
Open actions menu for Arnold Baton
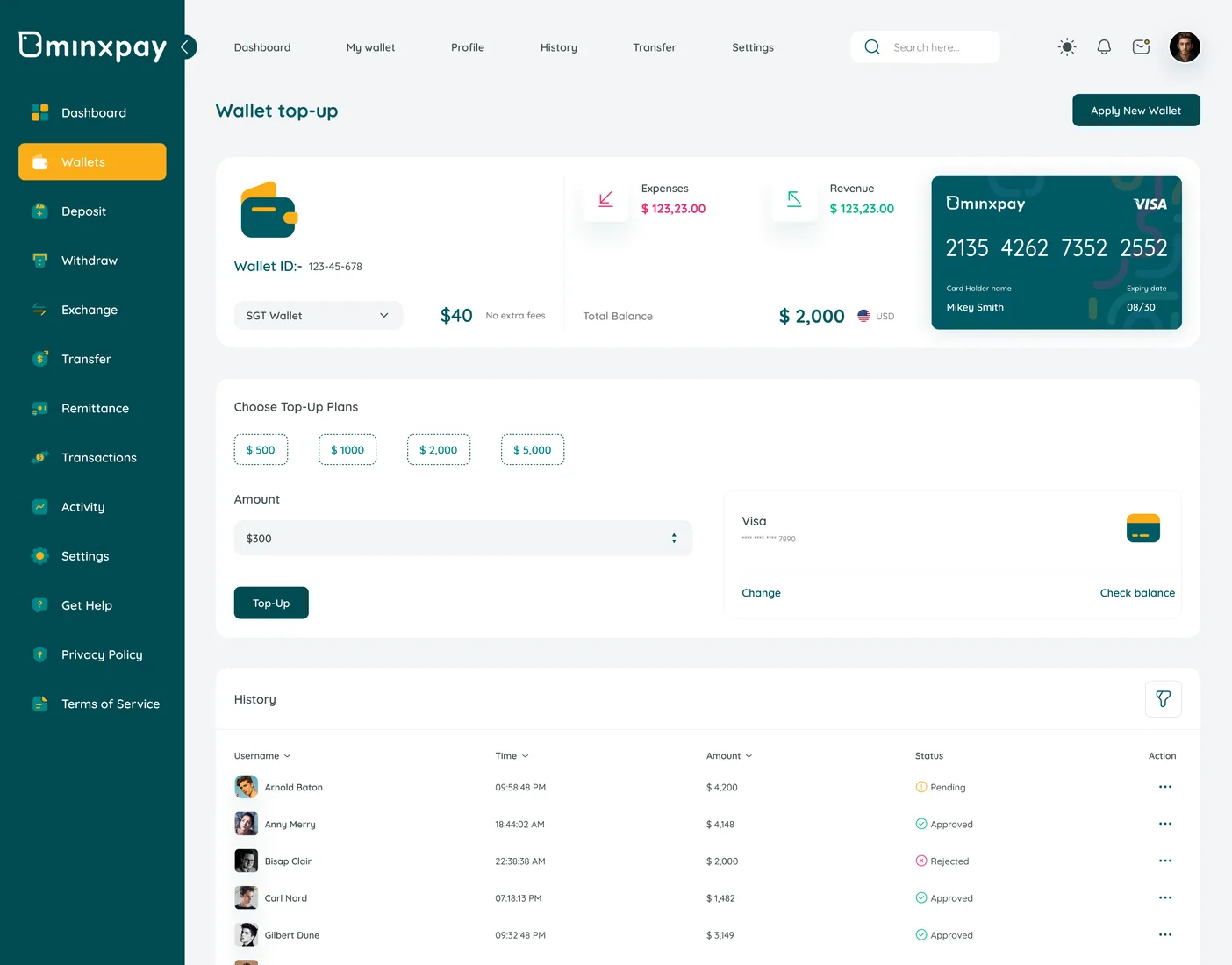(x=1165, y=787)
